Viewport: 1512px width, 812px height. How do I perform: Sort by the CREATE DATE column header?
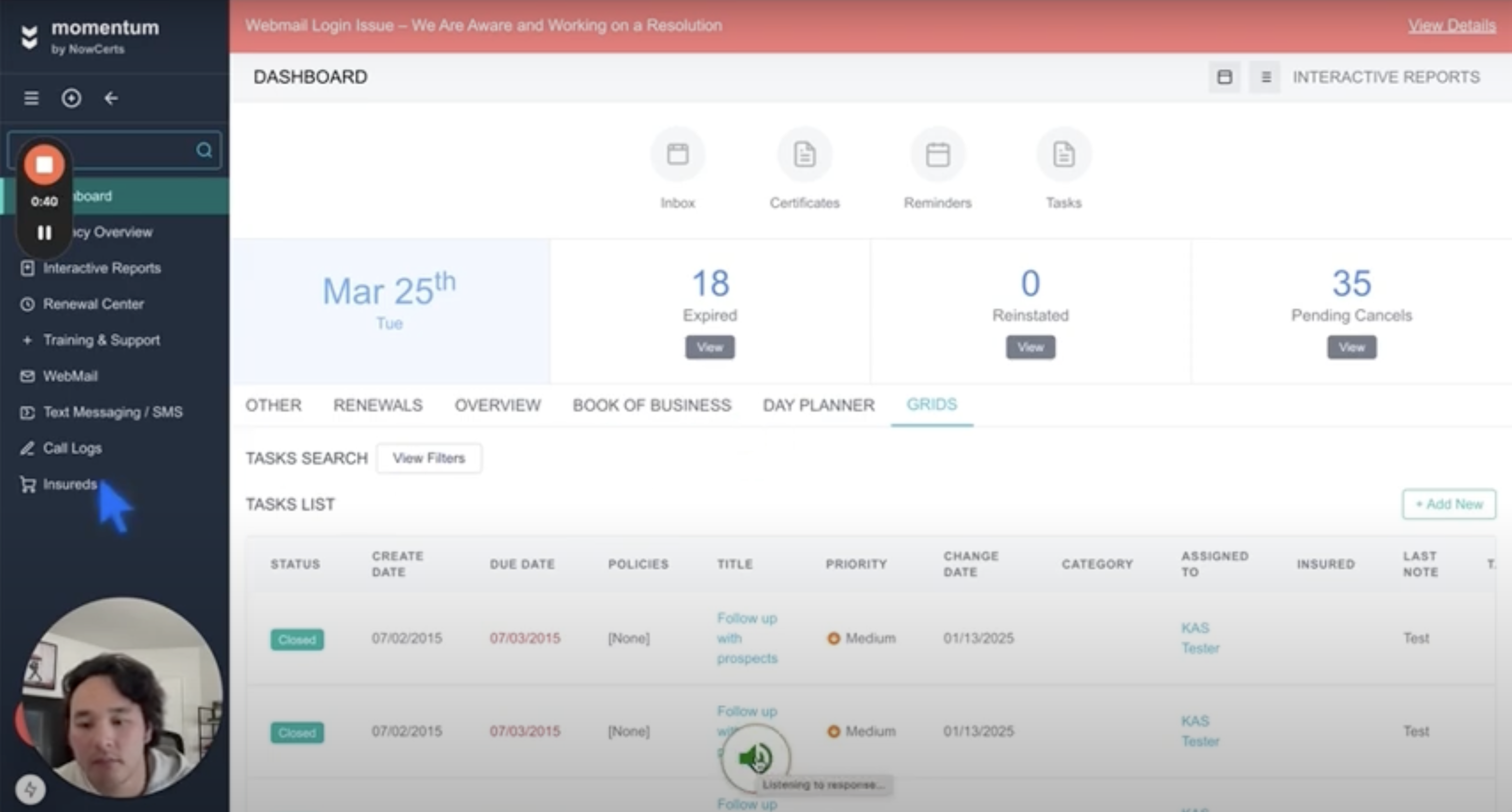397,563
